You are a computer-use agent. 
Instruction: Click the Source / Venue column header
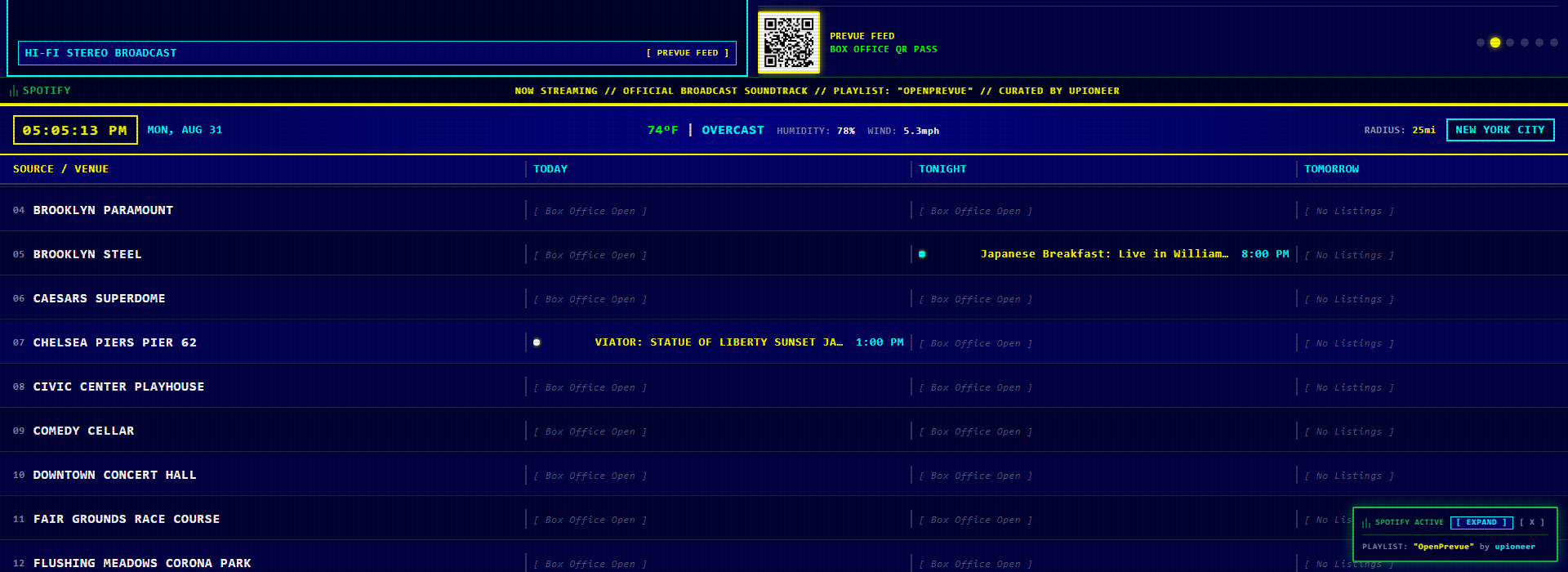point(60,169)
